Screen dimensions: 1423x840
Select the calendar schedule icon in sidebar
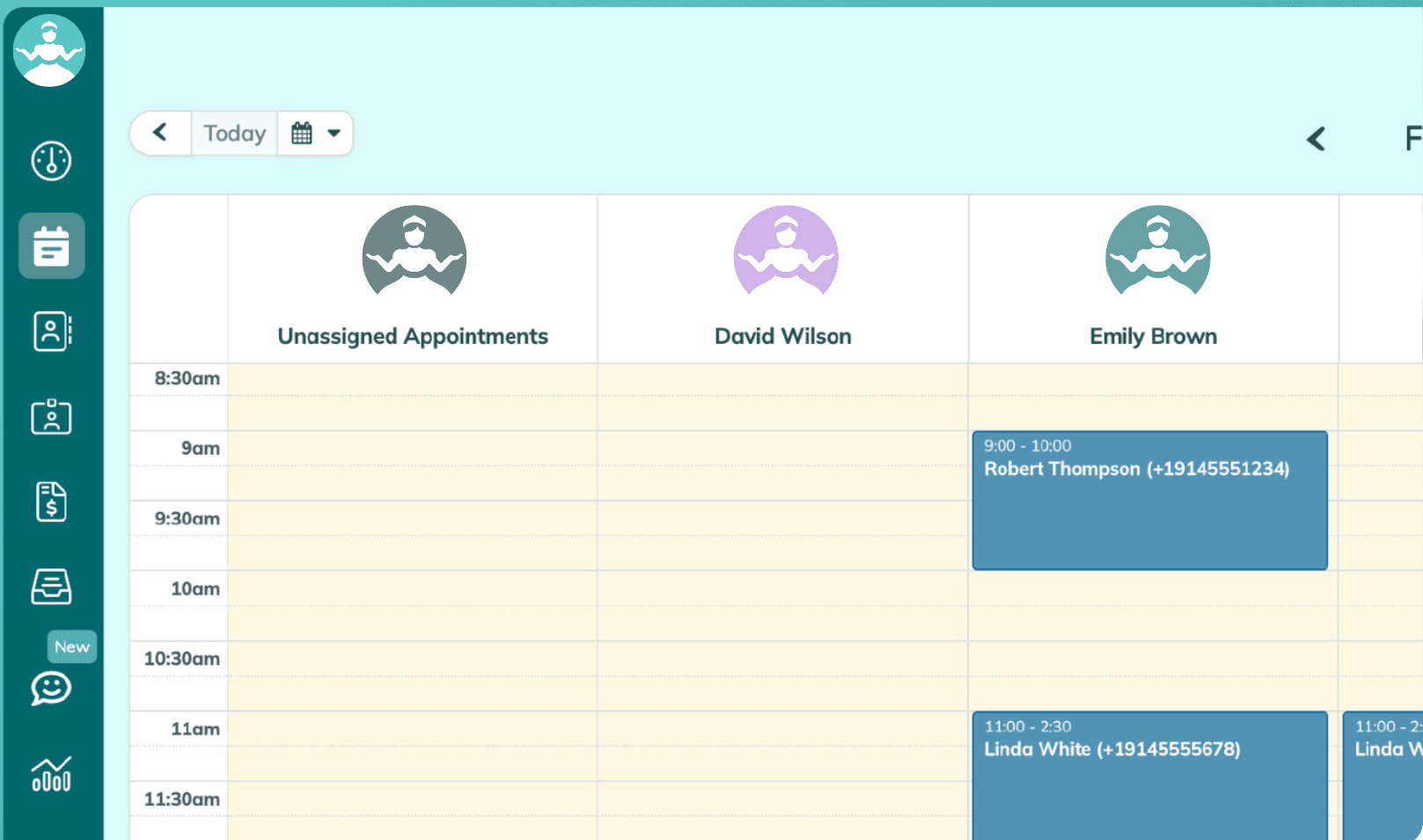pyautogui.click(x=52, y=246)
